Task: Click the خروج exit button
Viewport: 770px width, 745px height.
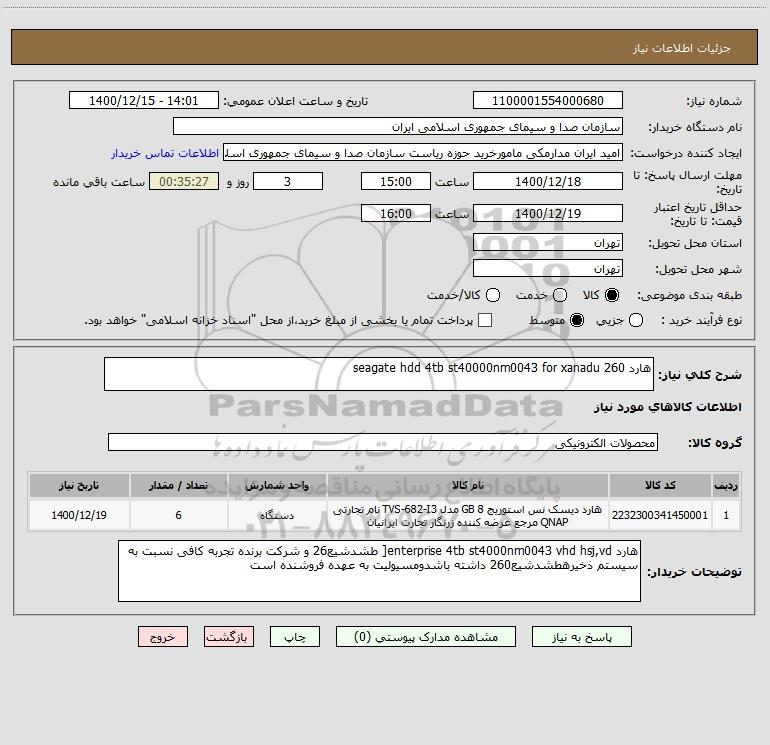Action: [163, 637]
